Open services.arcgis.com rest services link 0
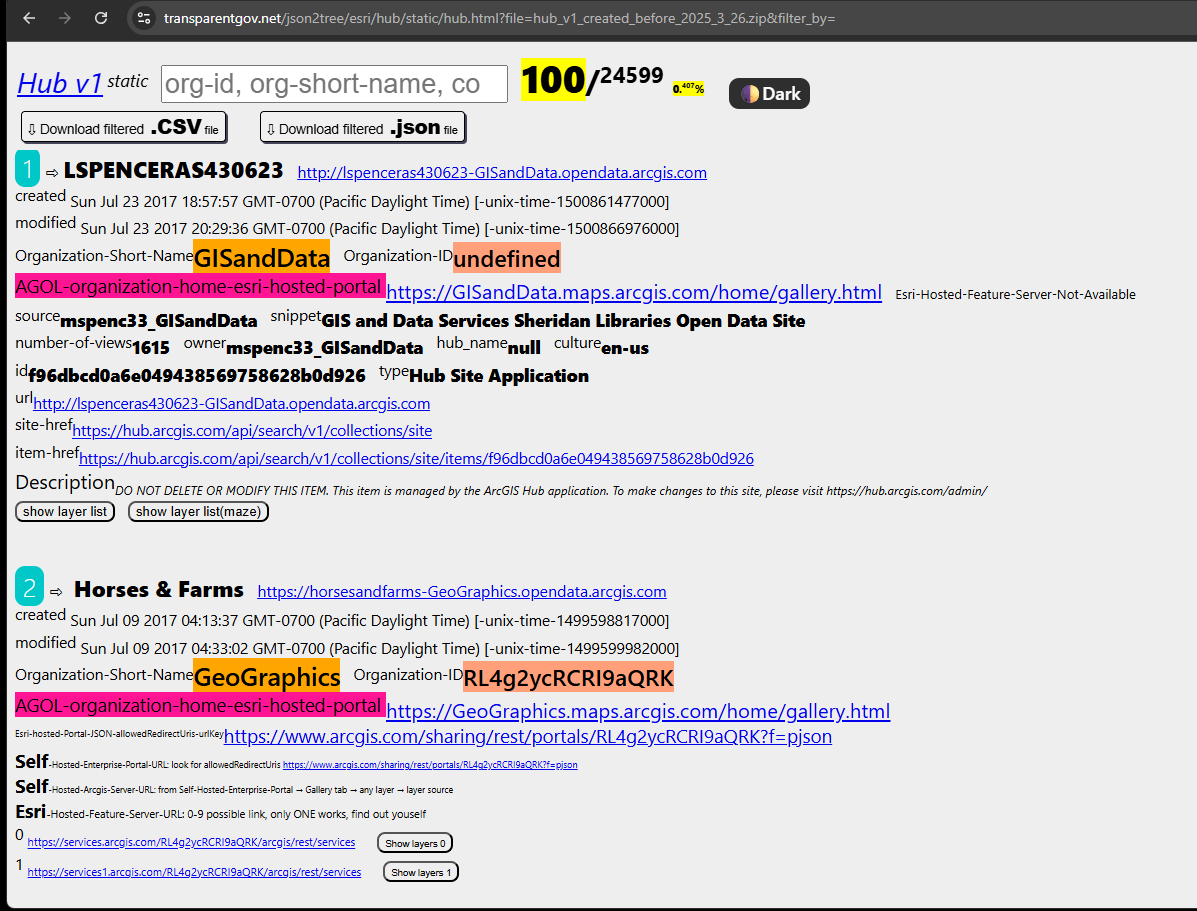Image resolution: width=1197 pixels, height=911 pixels. click(191, 842)
